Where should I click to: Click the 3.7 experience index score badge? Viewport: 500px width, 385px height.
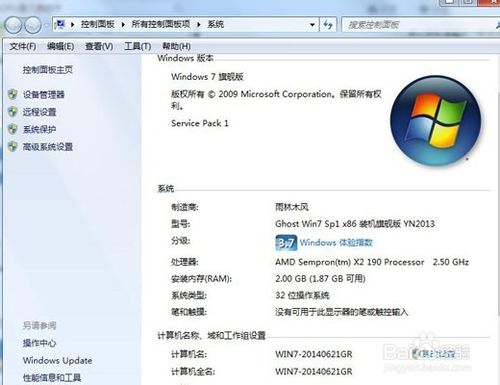click(286, 243)
